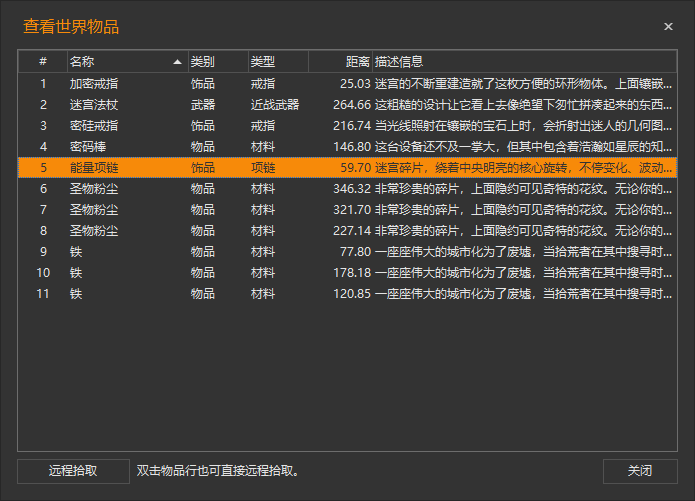Viewport: 695px width, 501px height.
Task: Click the description starting 当光线照射
Action: click(523, 126)
